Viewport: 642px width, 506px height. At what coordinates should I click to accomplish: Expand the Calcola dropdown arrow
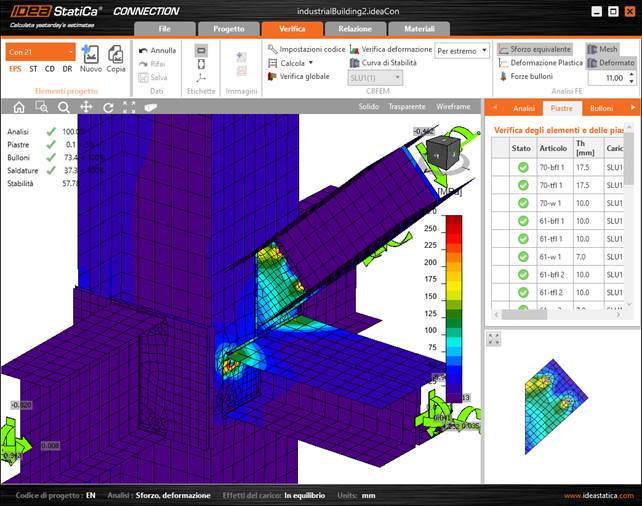[x=314, y=63]
